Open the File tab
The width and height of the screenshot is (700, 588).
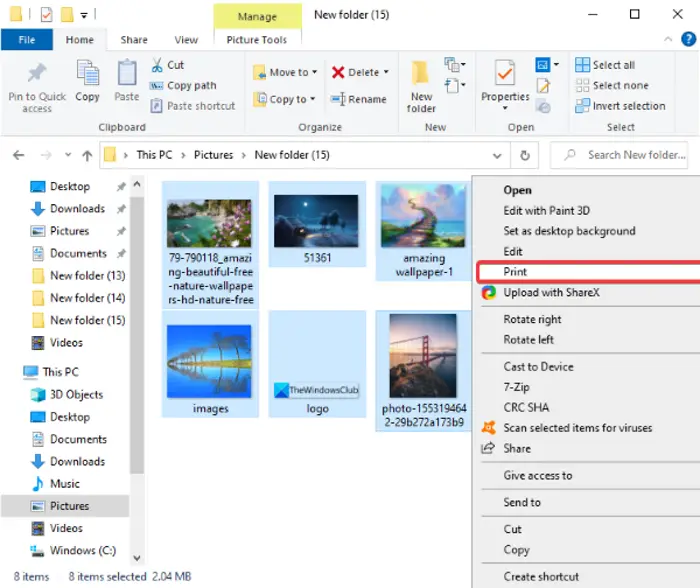pos(27,40)
